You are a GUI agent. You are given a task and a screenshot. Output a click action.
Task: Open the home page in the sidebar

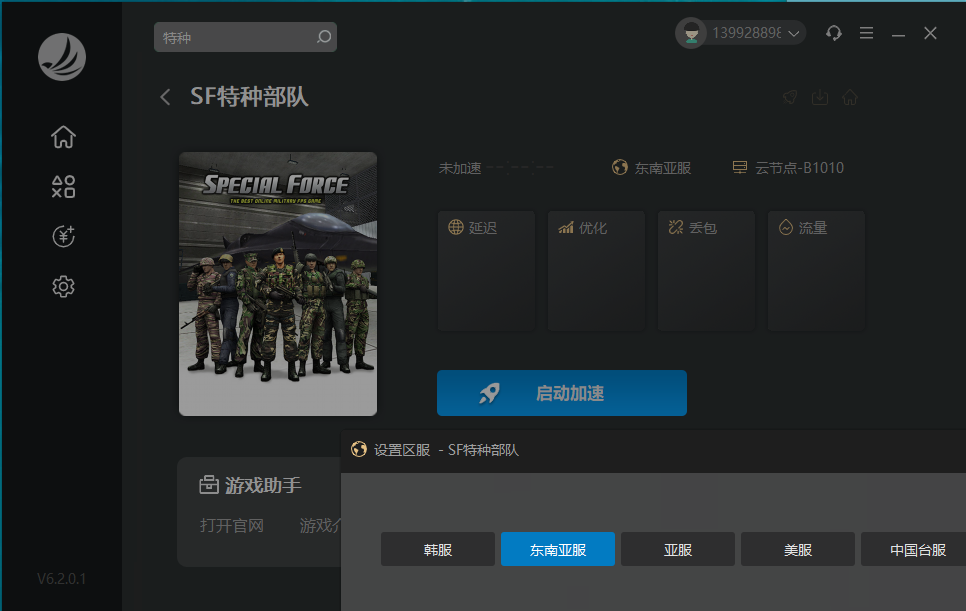click(63, 137)
